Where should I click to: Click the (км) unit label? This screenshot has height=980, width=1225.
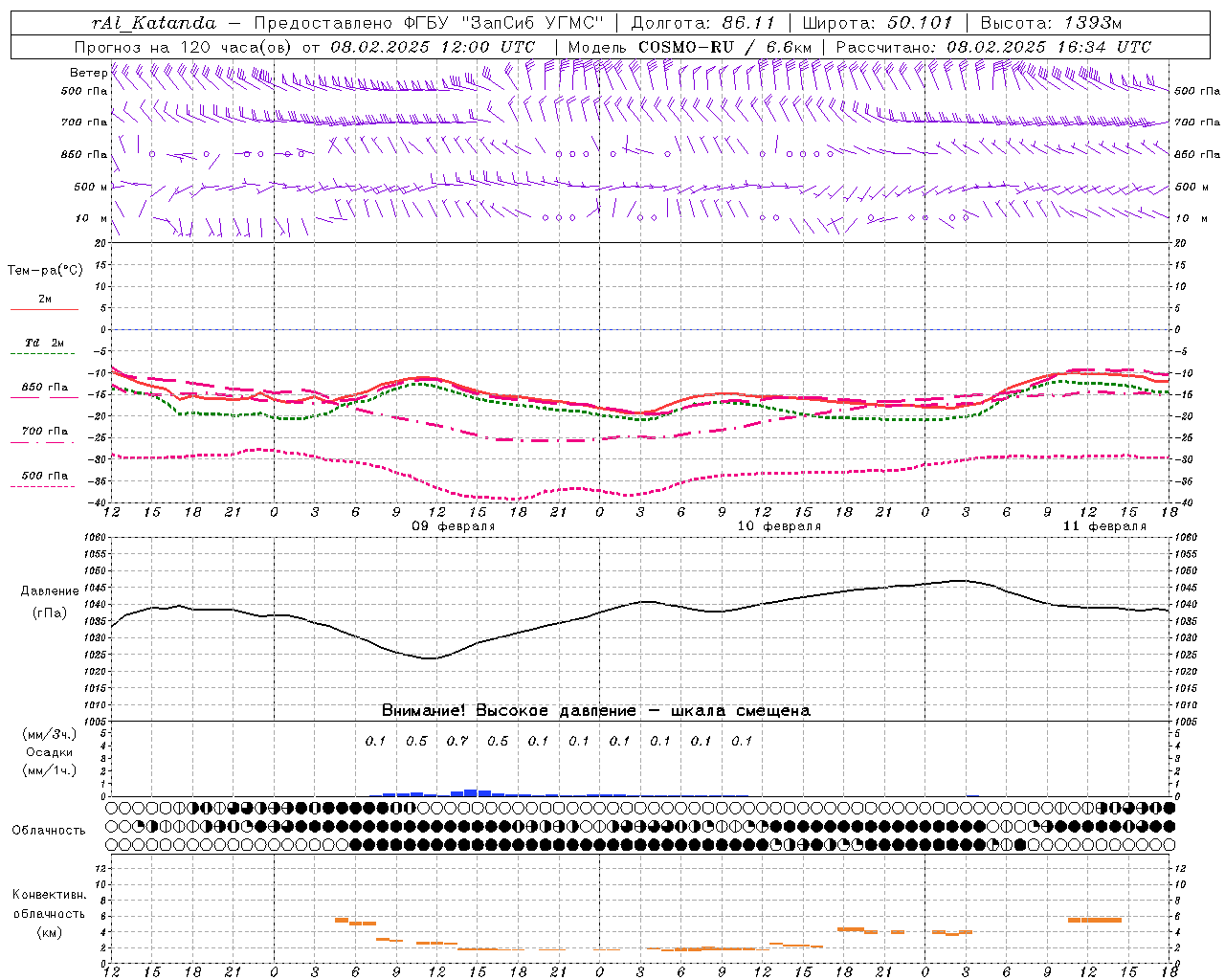click(x=50, y=932)
